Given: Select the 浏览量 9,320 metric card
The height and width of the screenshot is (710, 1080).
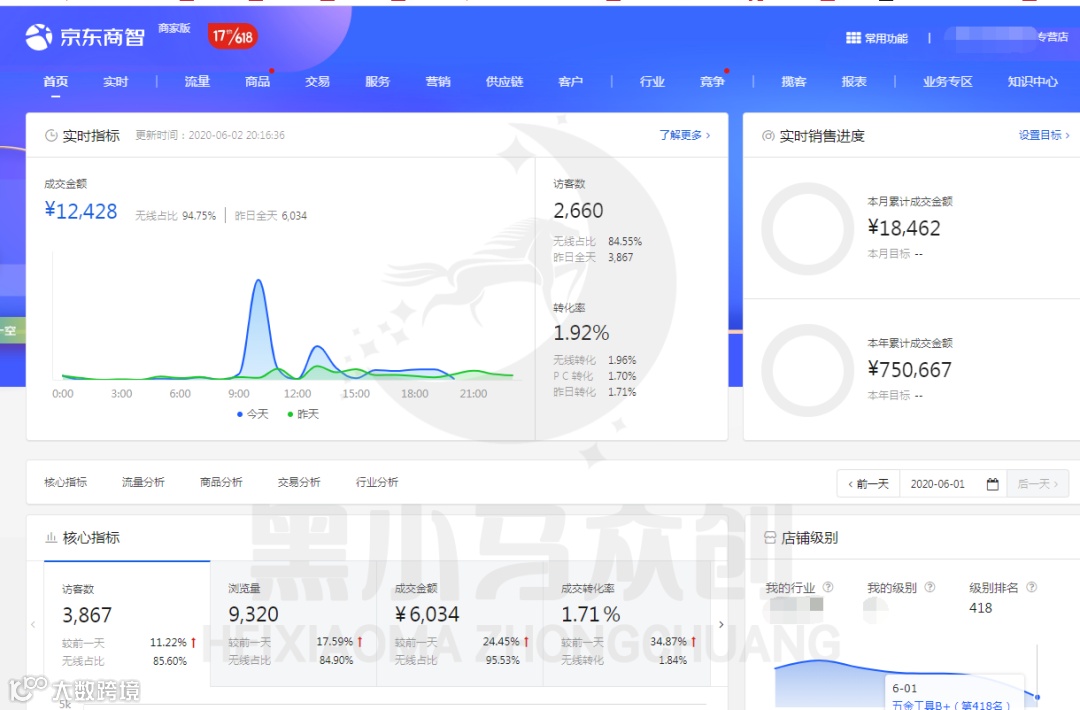Looking at the screenshot, I should (293, 623).
